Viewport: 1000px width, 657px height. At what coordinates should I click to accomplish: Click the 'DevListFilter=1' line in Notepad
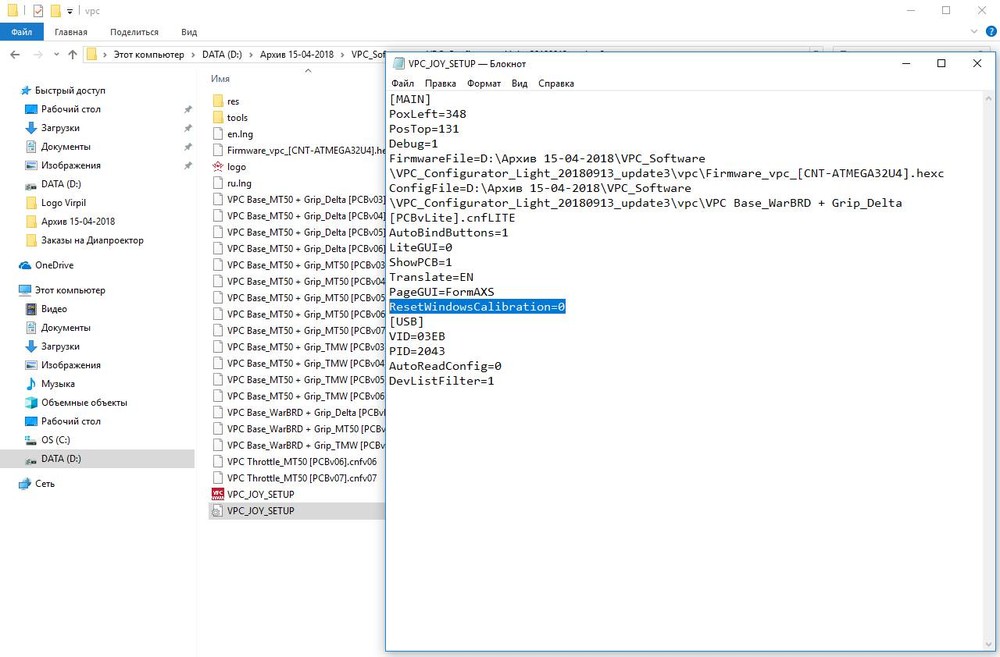click(441, 381)
